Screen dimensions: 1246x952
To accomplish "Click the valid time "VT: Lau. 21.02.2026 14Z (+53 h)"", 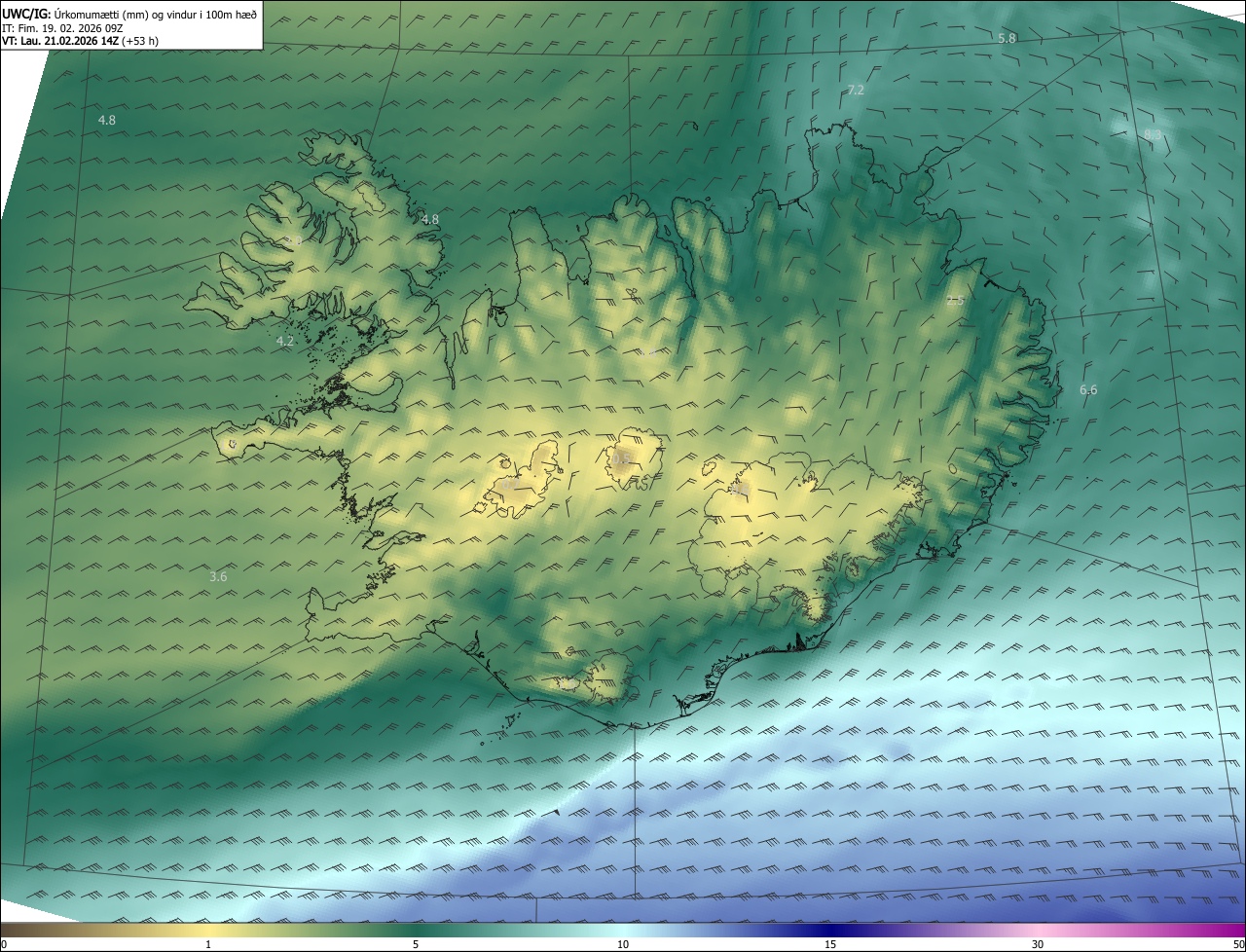I will 80,41.
